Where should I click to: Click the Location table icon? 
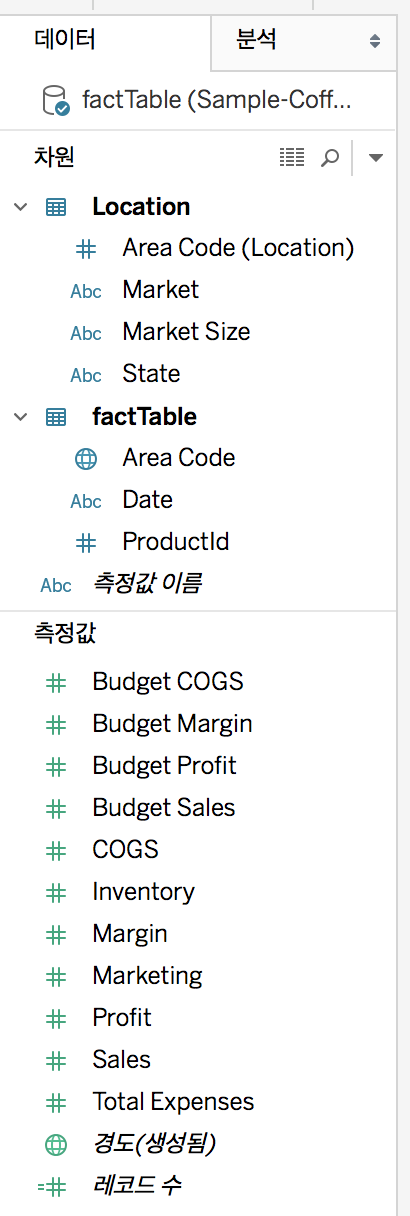(x=56, y=207)
